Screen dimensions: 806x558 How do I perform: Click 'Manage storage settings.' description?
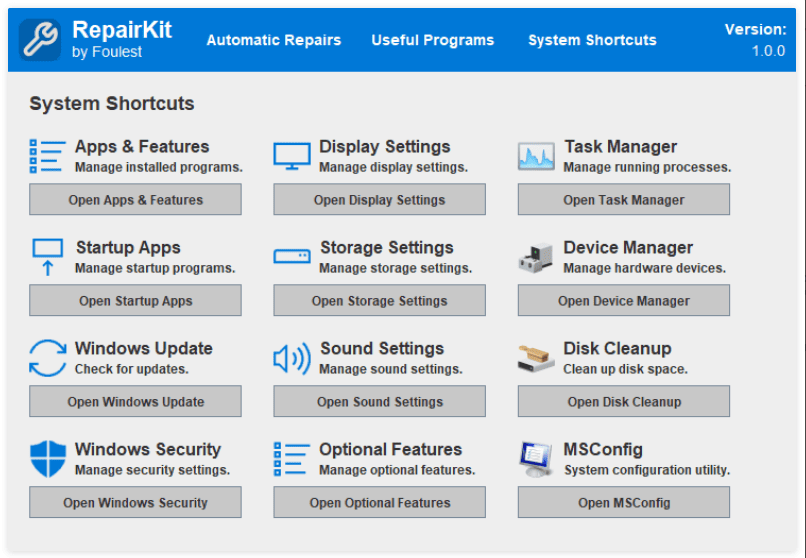(x=395, y=268)
